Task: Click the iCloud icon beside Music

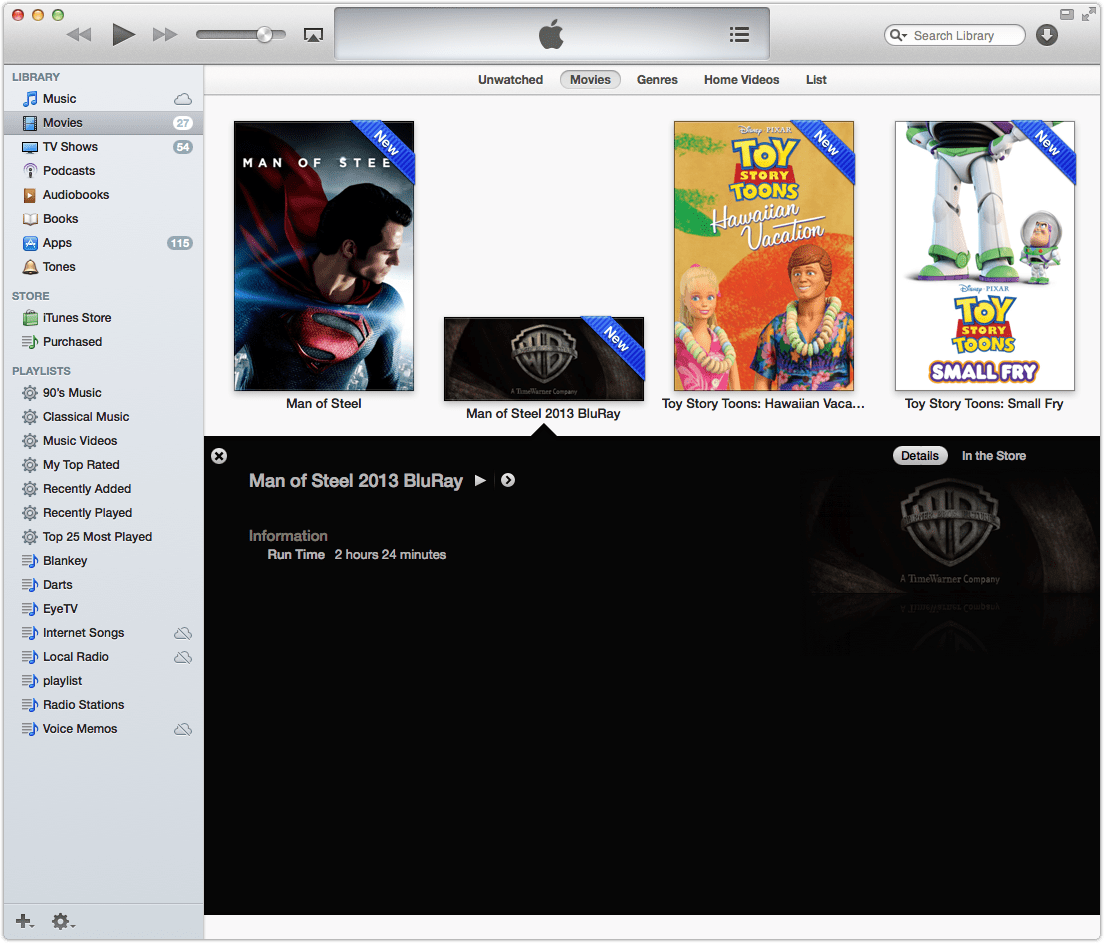Action: click(x=183, y=99)
